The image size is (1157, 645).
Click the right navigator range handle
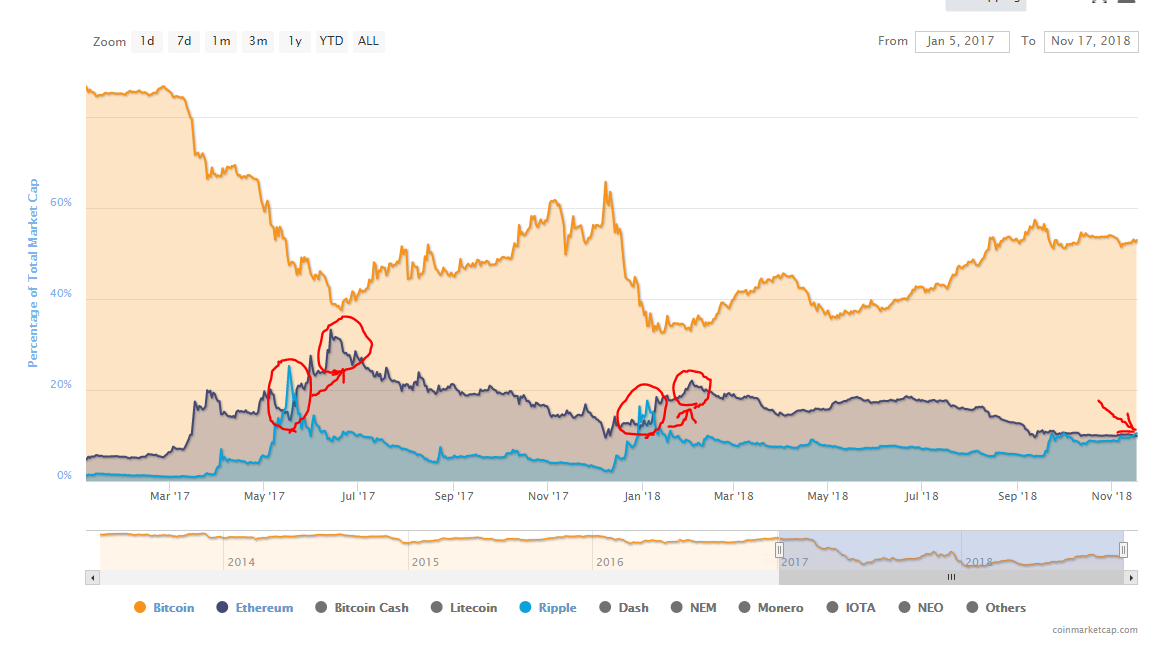(x=1123, y=549)
